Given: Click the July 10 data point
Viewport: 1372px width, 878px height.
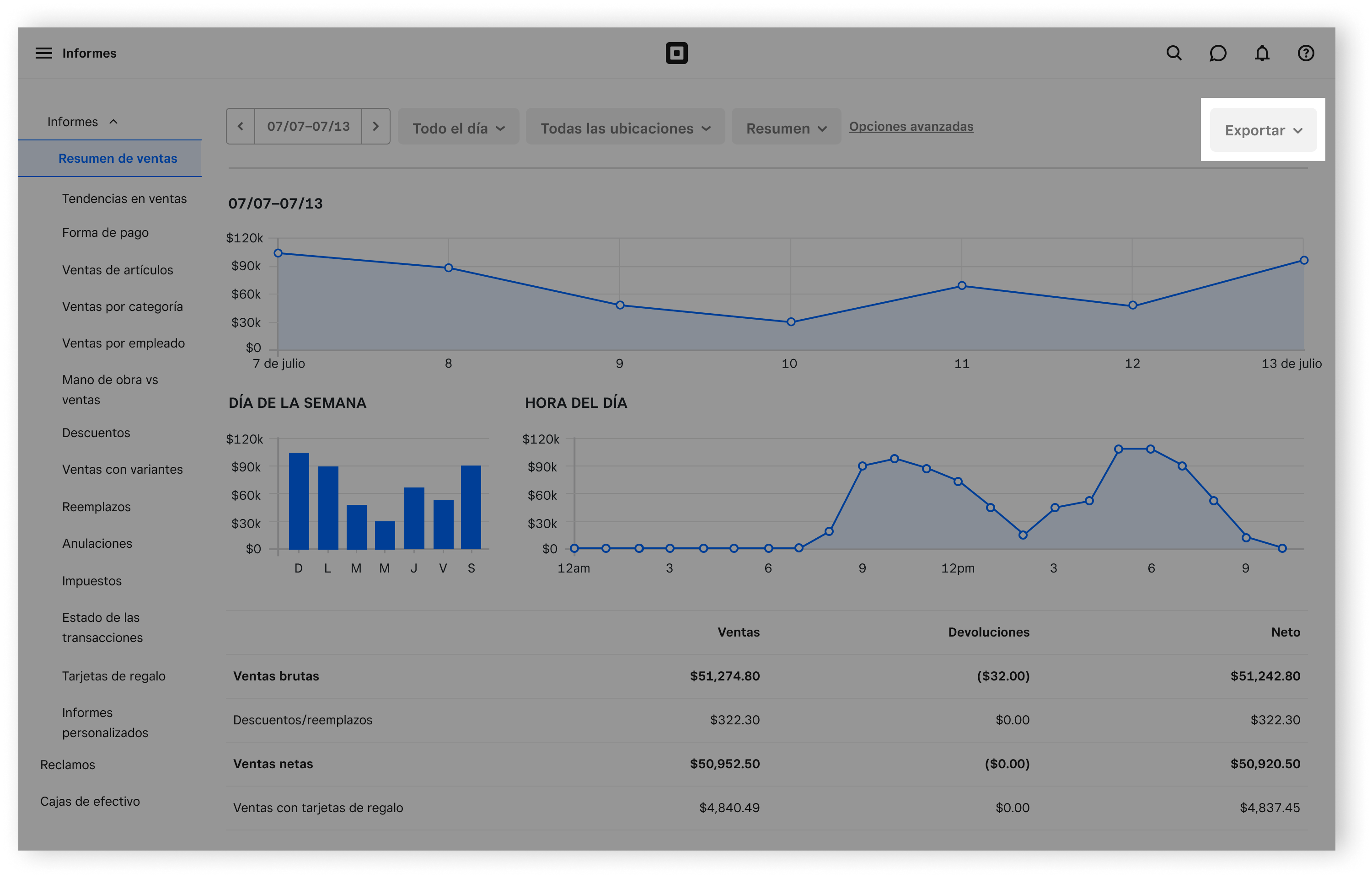Looking at the screenshot, I should [791, 321].
